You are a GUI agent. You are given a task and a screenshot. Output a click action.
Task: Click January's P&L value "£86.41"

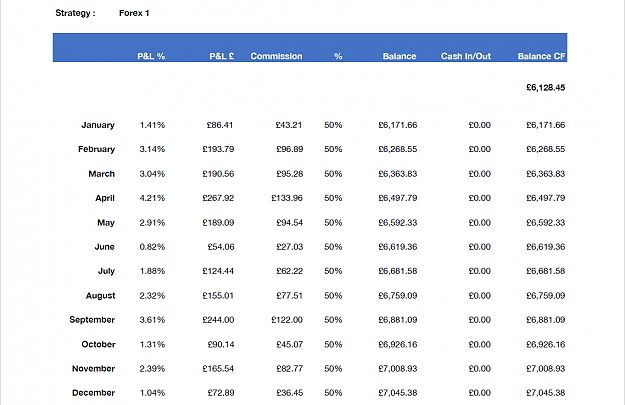220,125
